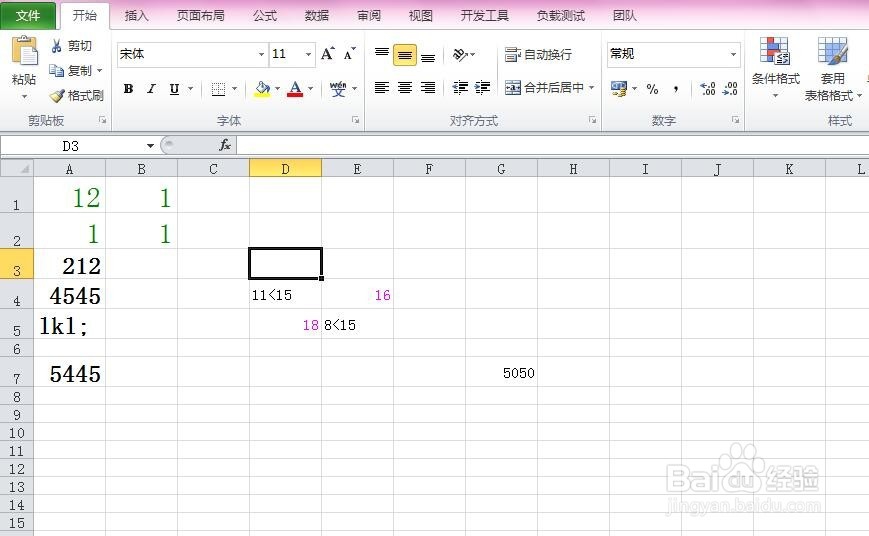Open the Alignment group dialog launcher
The width and height of the screenshot is (869, 536).
click(x=592, y=120)
